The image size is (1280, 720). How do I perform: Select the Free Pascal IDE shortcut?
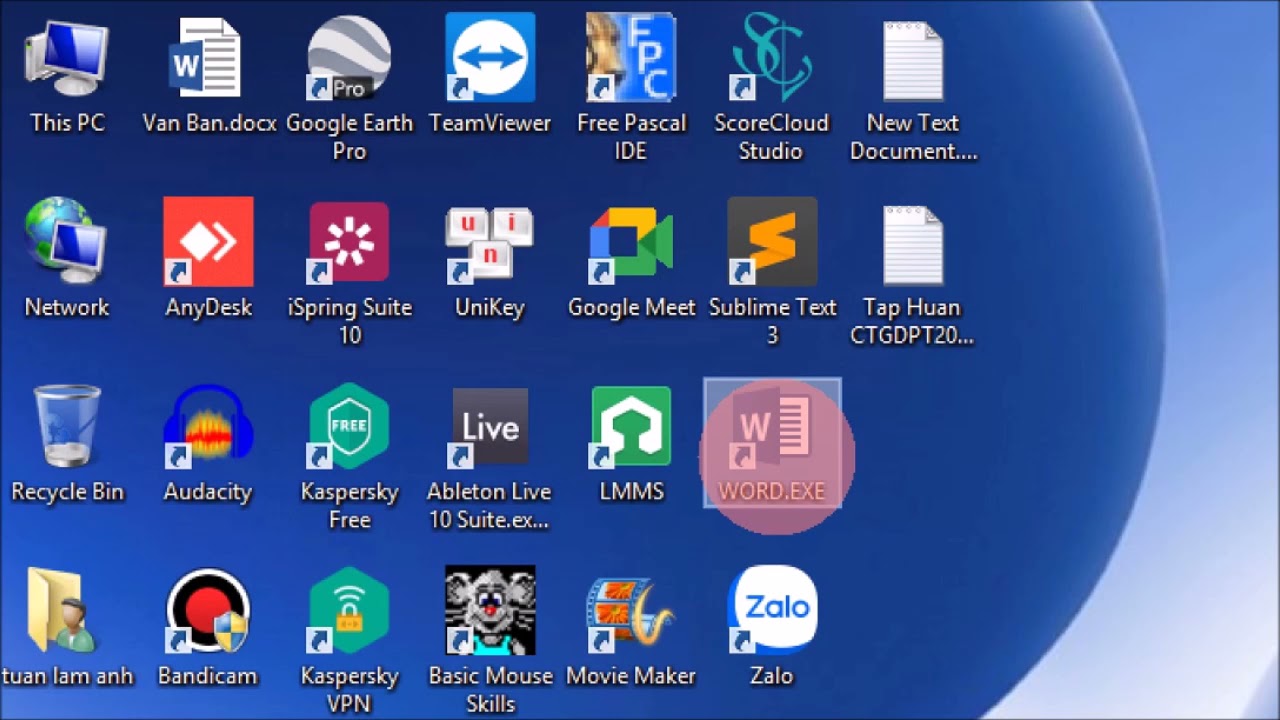pos(631,88)
